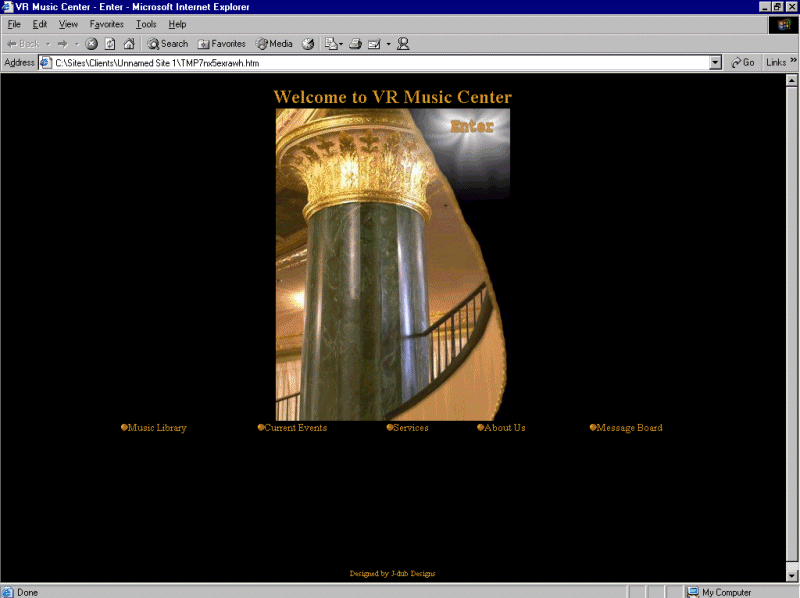Click the Go button beside address bar

pos(743,62)
